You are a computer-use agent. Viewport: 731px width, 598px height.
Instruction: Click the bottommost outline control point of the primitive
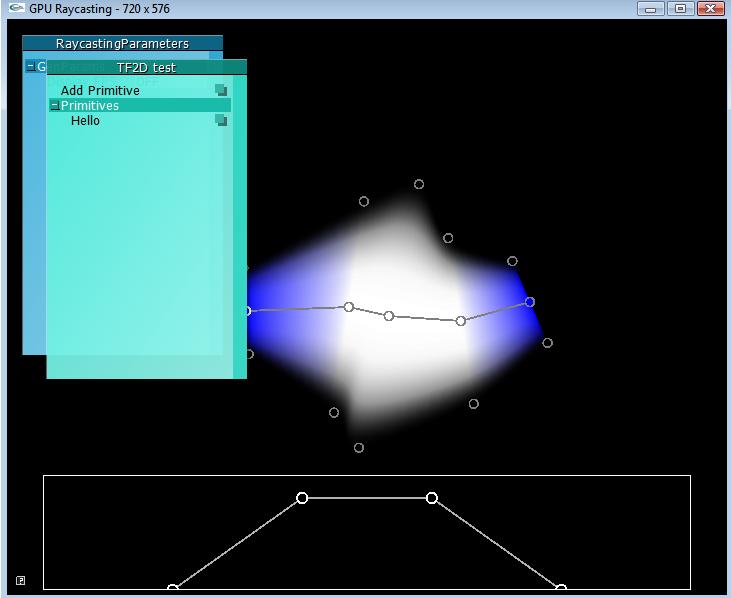point(359,448)
